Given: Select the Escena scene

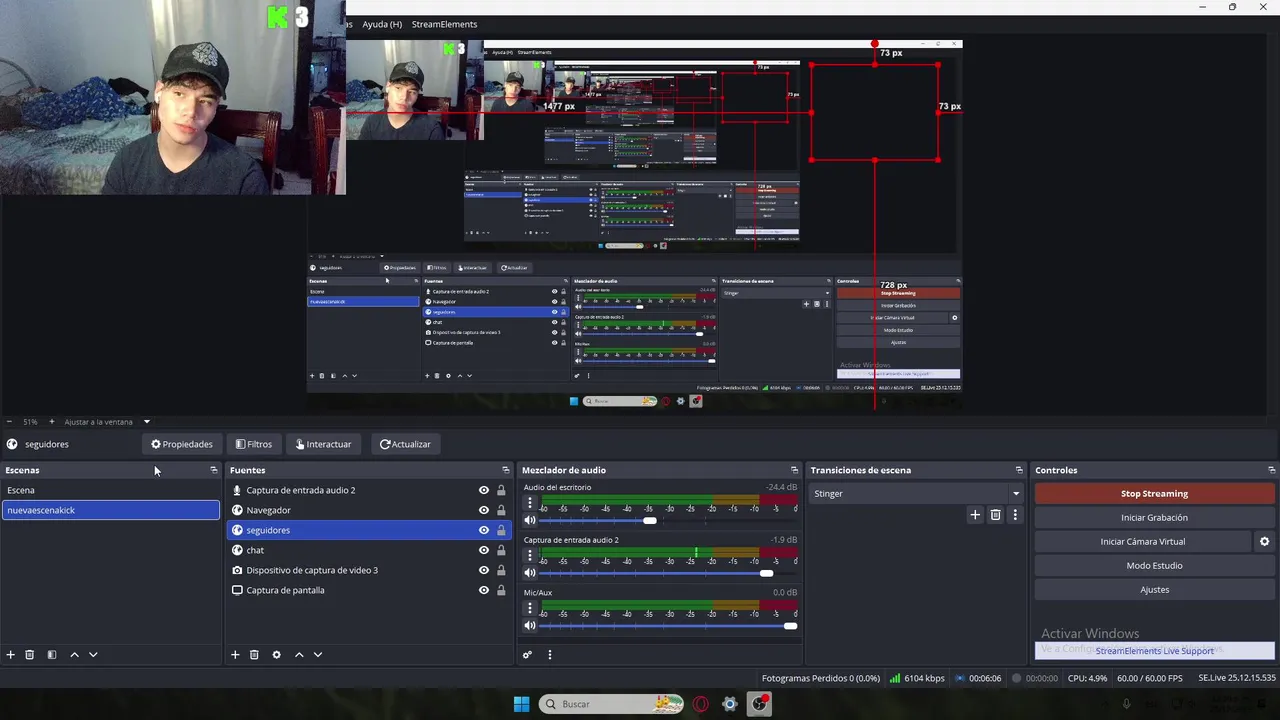Looking at the screenshot, I should [110, 490].
